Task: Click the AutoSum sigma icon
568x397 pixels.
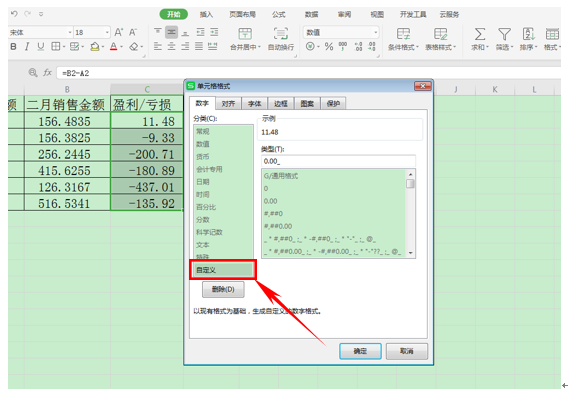Action: click(x=480, y=34)
